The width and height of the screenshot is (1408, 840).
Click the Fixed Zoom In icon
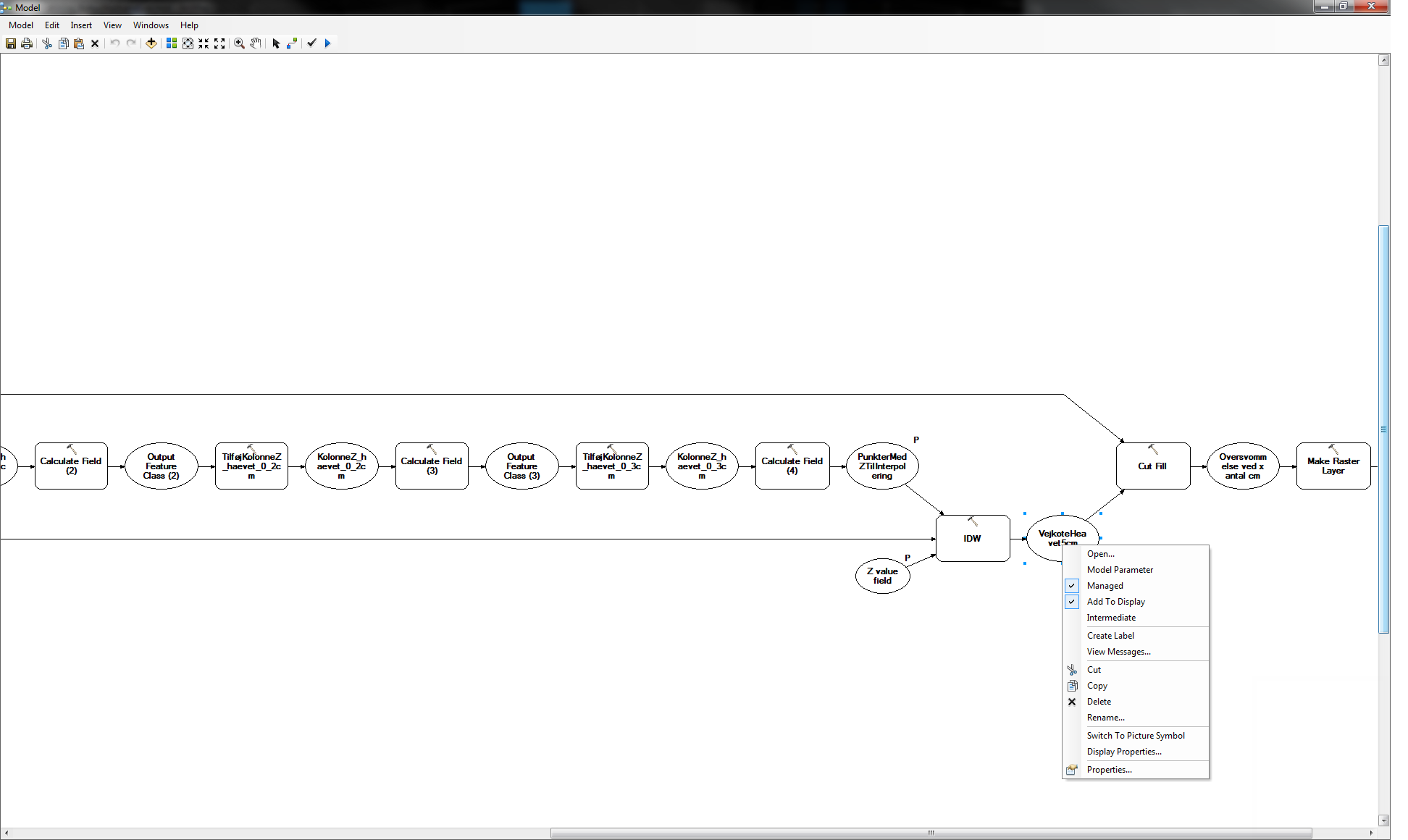click(204, 43)
